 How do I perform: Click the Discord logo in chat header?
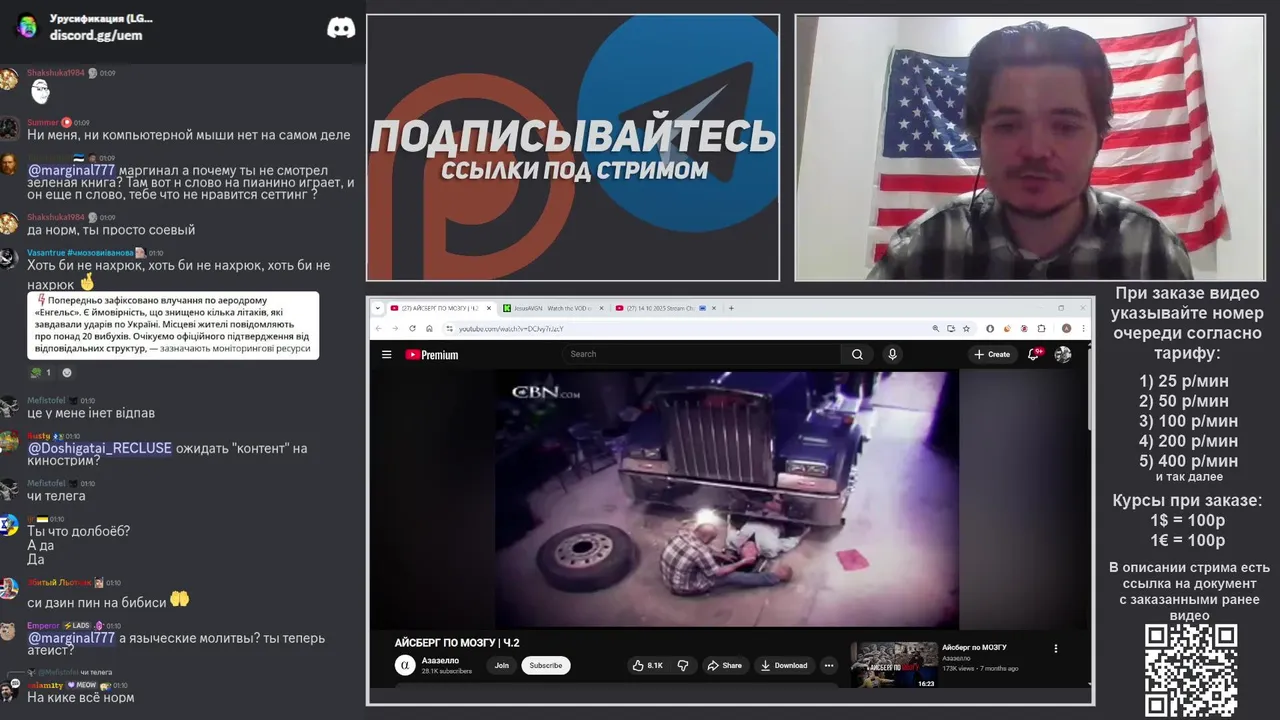coord(341,28)
